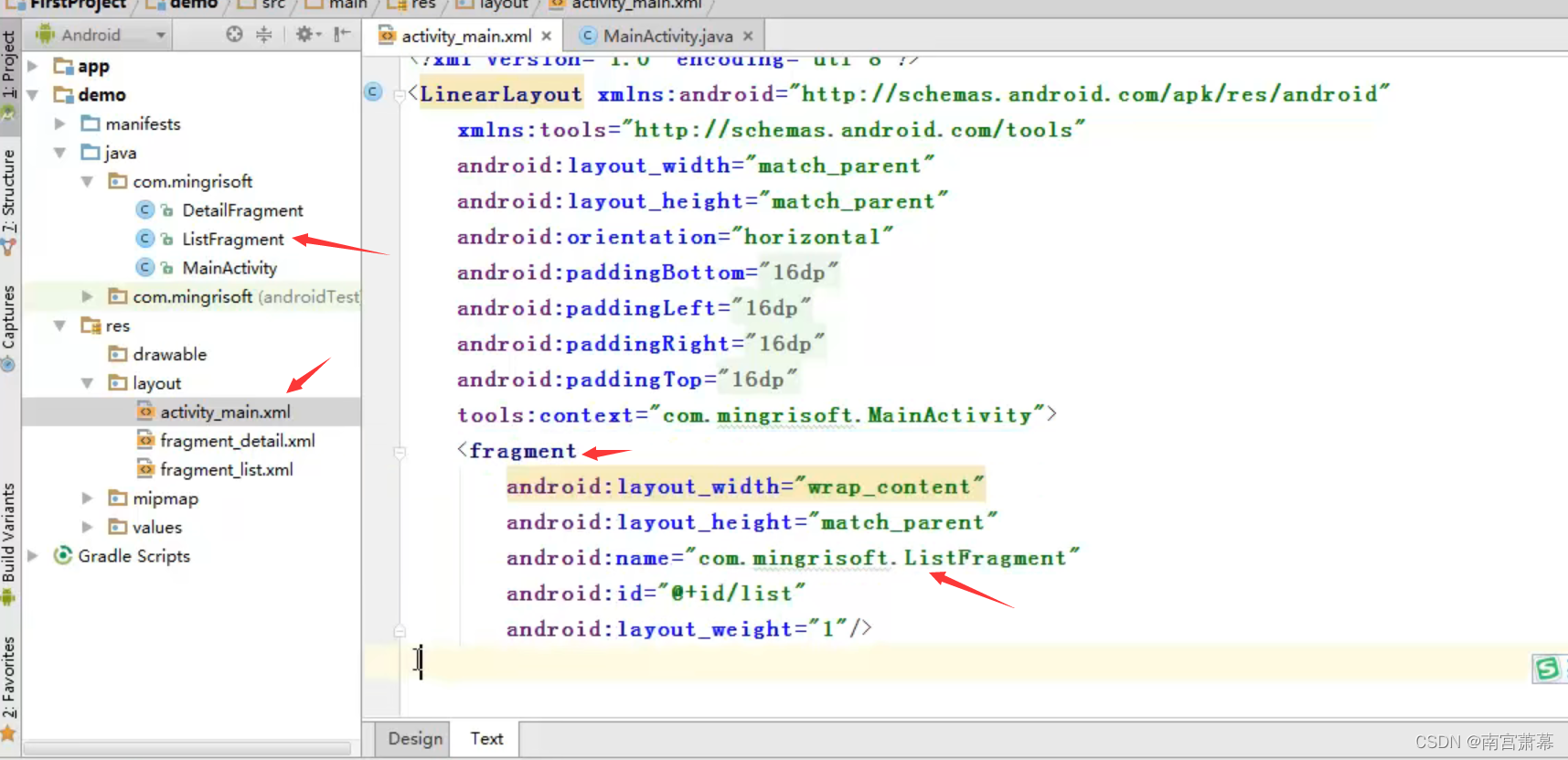Viewport: 1568px width, 760px height.
Task: Click the fold end marker beside layout_weight
Action: 400,630
